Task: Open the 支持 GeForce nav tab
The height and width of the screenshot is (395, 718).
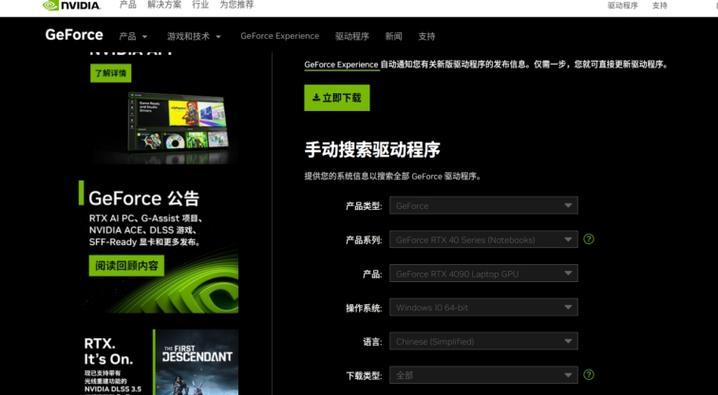Action: [426, 36]
